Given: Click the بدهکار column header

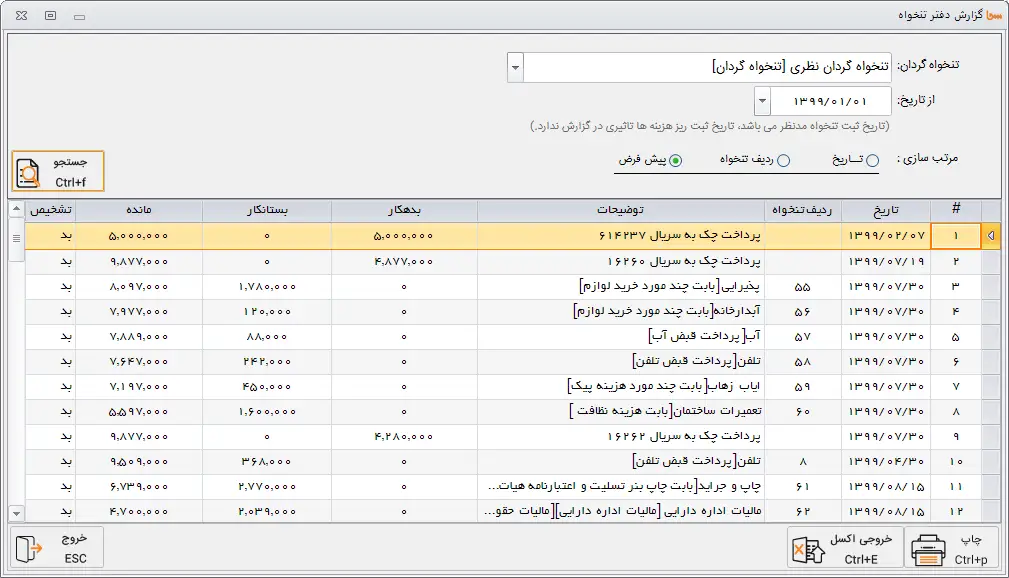Looking at the screenshot, I should pos(404,210).
